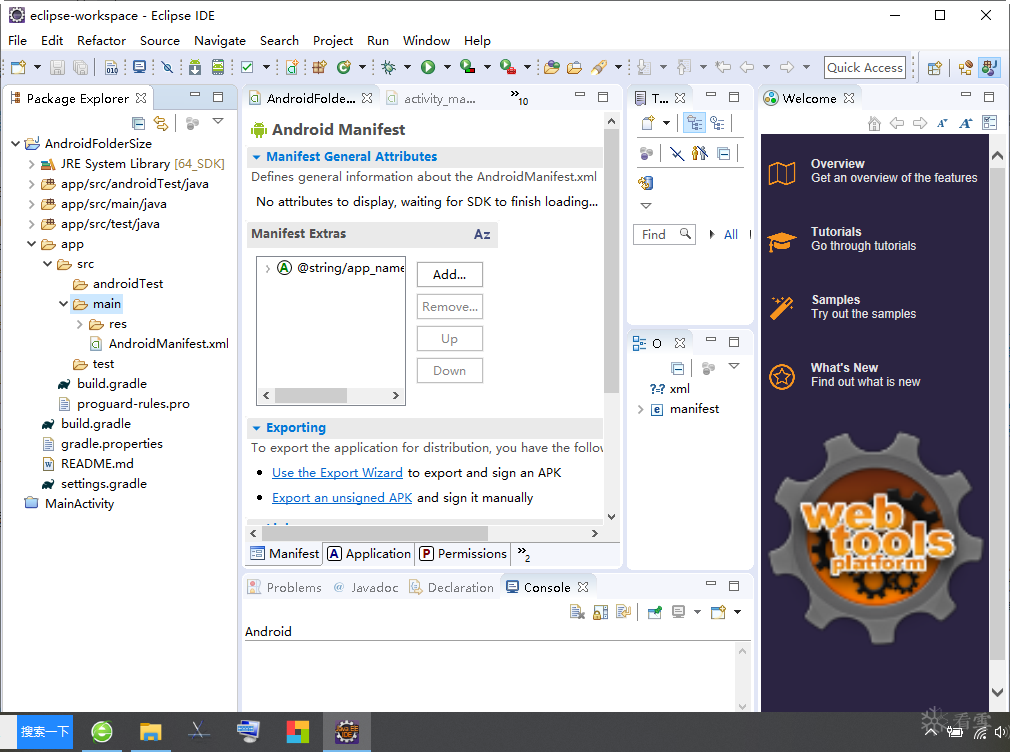Click the Add... button
1010x752 pixels.
(450, 275)
